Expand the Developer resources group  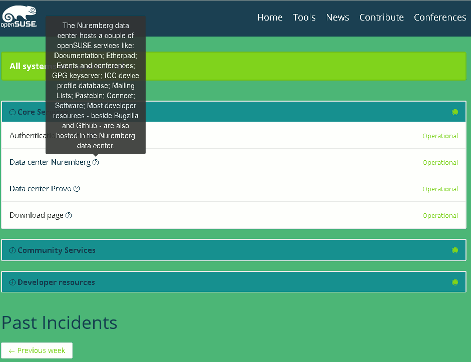pos(12,282)
